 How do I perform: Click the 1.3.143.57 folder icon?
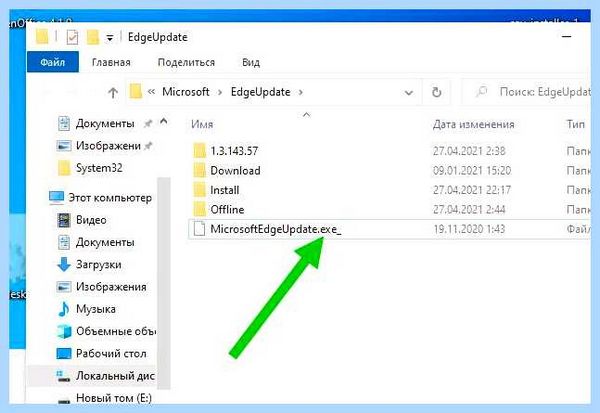click(199, 151)
